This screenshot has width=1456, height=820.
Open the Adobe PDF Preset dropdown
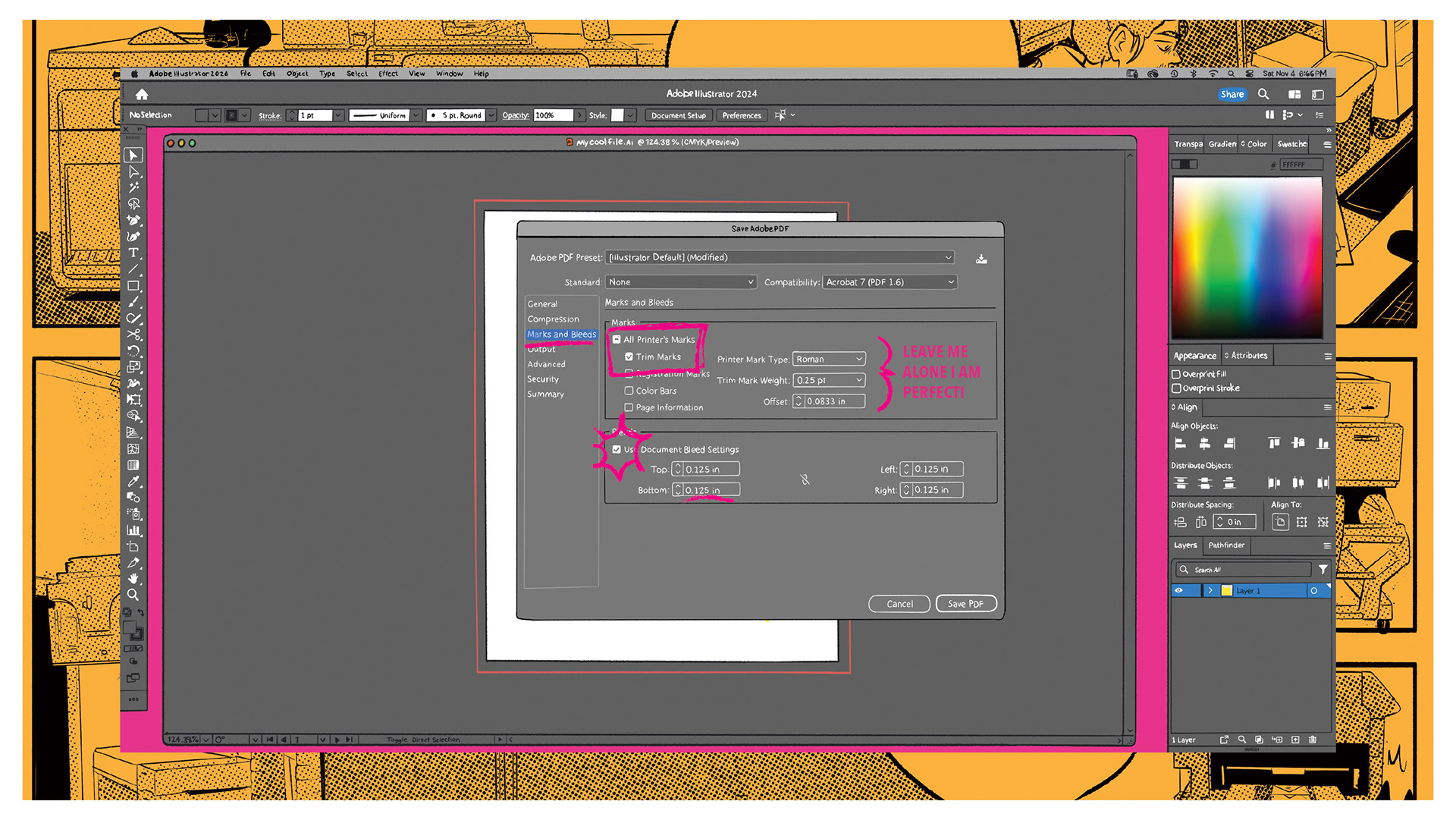coord(780,258)
